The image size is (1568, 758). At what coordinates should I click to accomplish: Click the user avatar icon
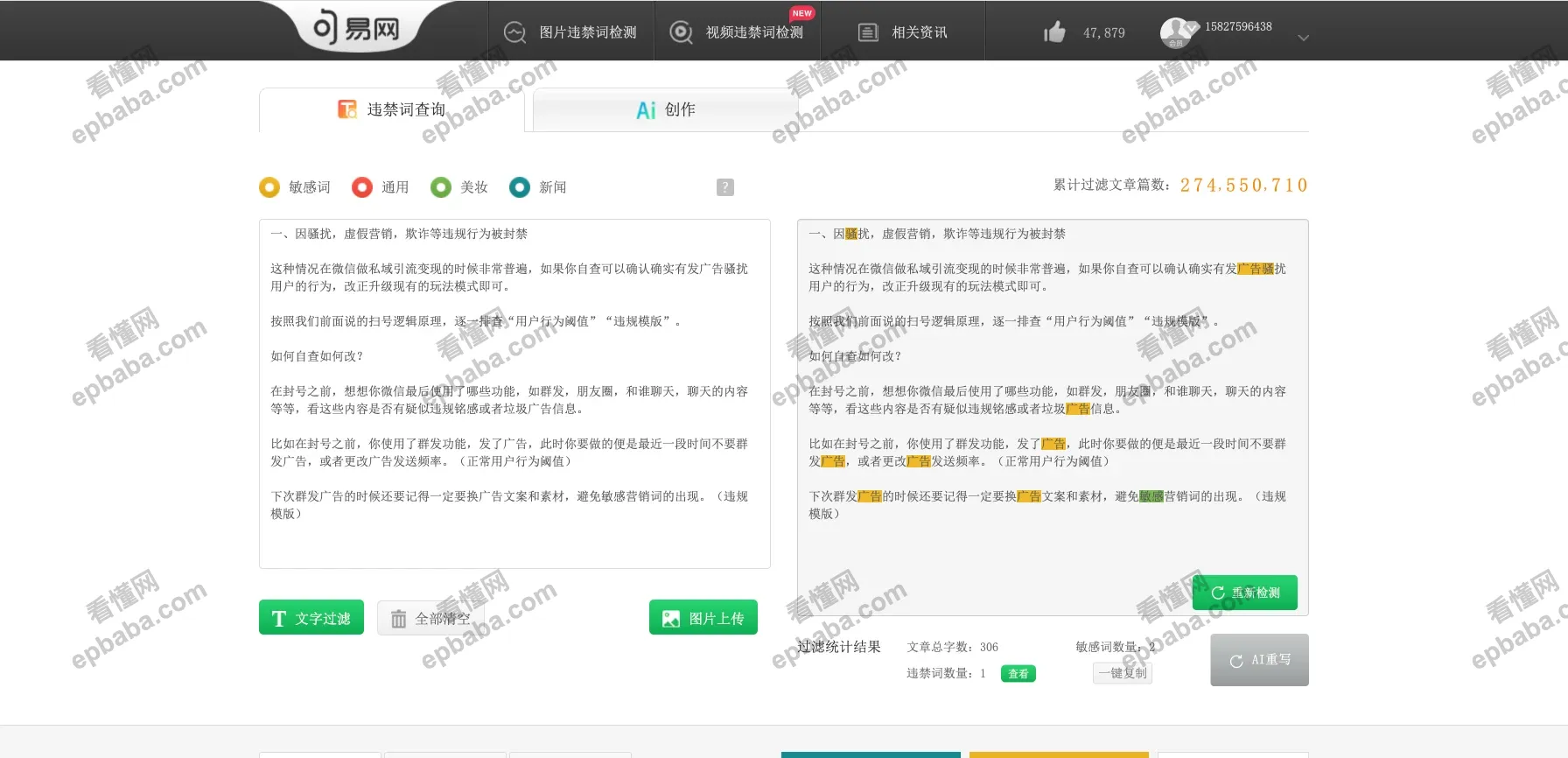point(1175,32)
